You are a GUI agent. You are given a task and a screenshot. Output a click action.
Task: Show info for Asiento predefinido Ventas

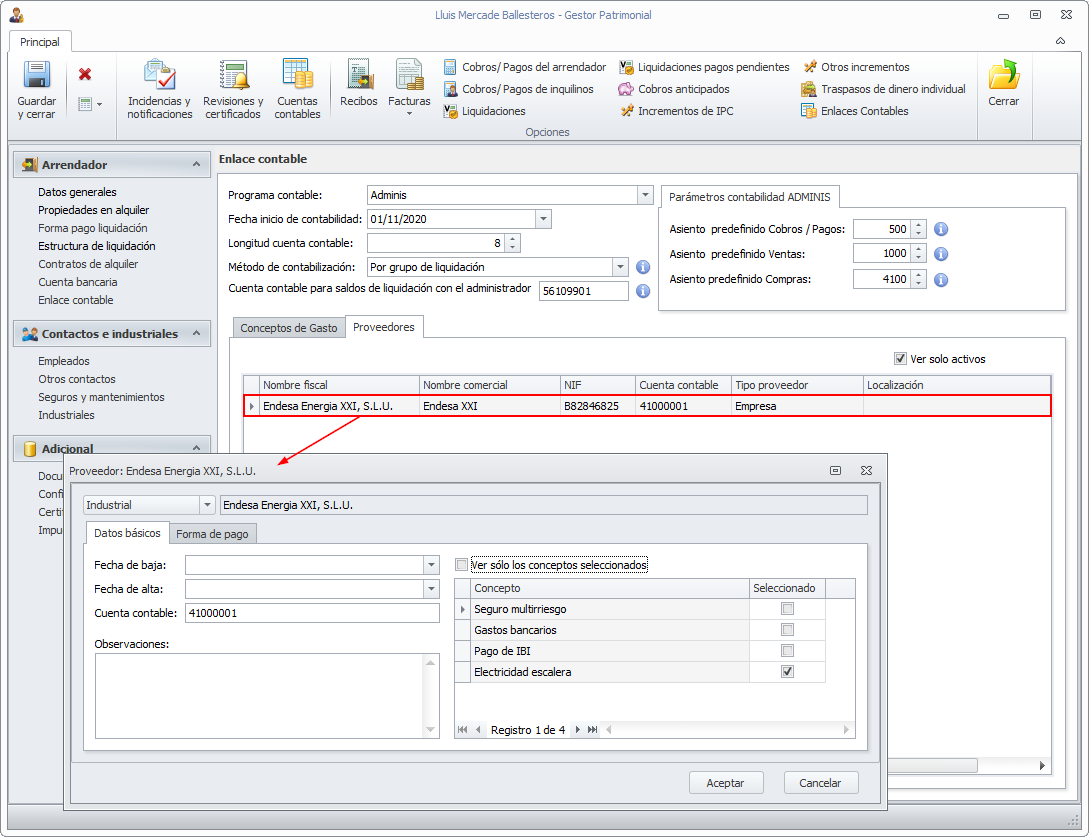(941, 254)
